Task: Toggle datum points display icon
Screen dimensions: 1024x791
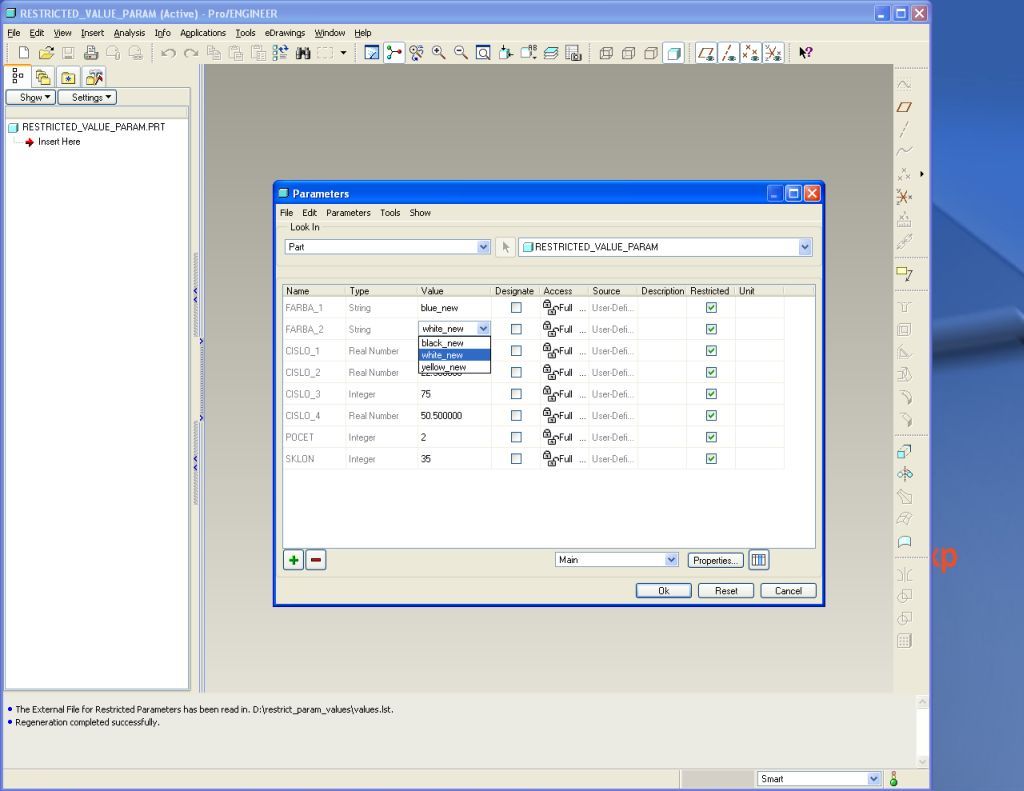Action: coord(751,53)
